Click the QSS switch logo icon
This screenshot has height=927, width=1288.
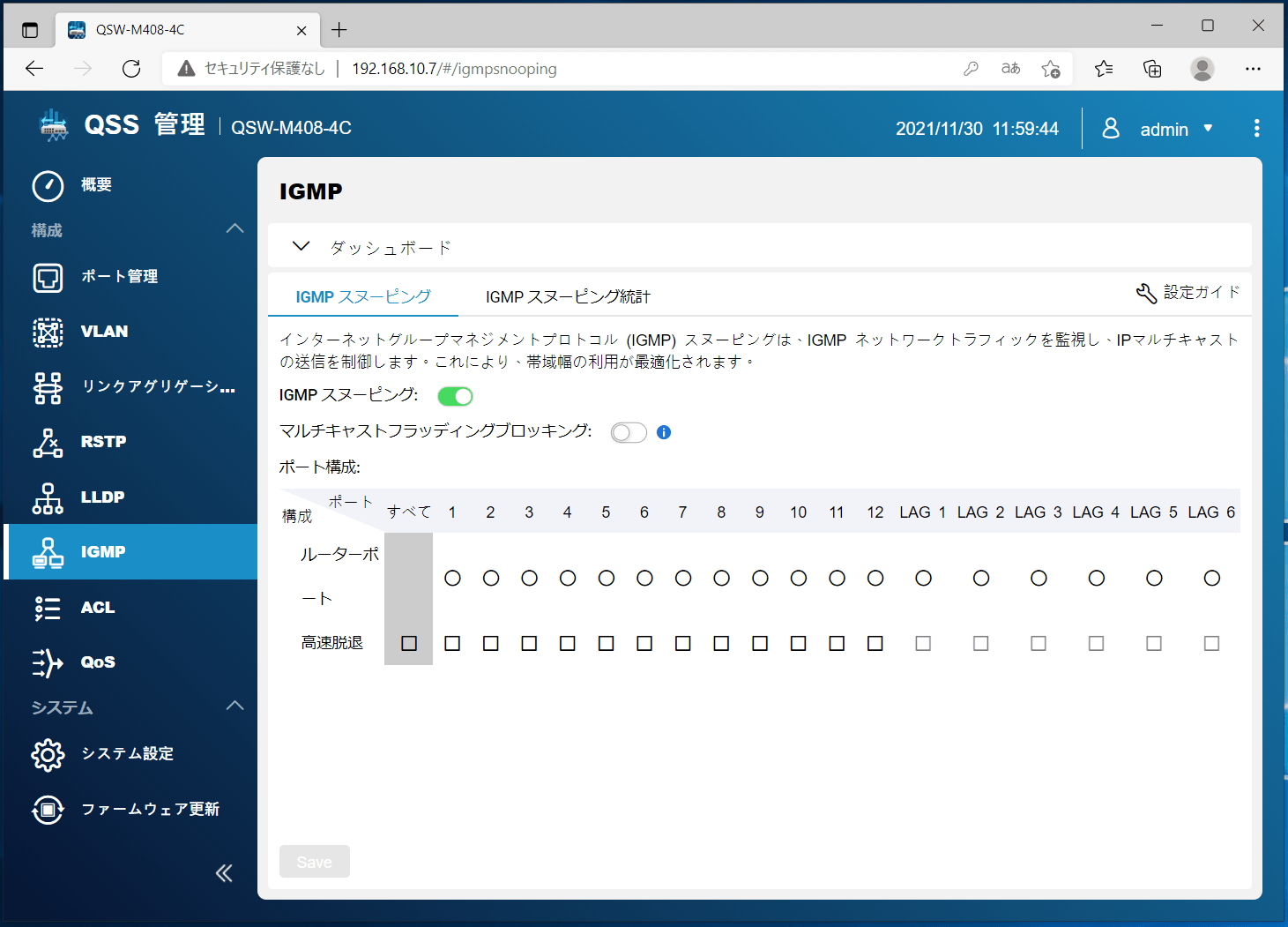[x=54, y=126]
